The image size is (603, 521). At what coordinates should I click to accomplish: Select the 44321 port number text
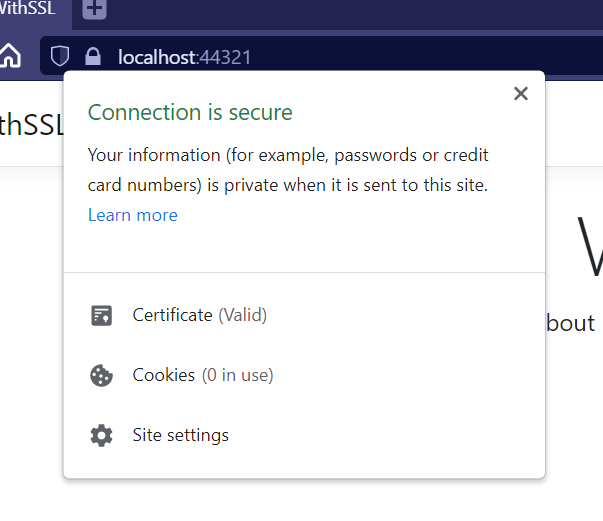click(x=225, y=58)
